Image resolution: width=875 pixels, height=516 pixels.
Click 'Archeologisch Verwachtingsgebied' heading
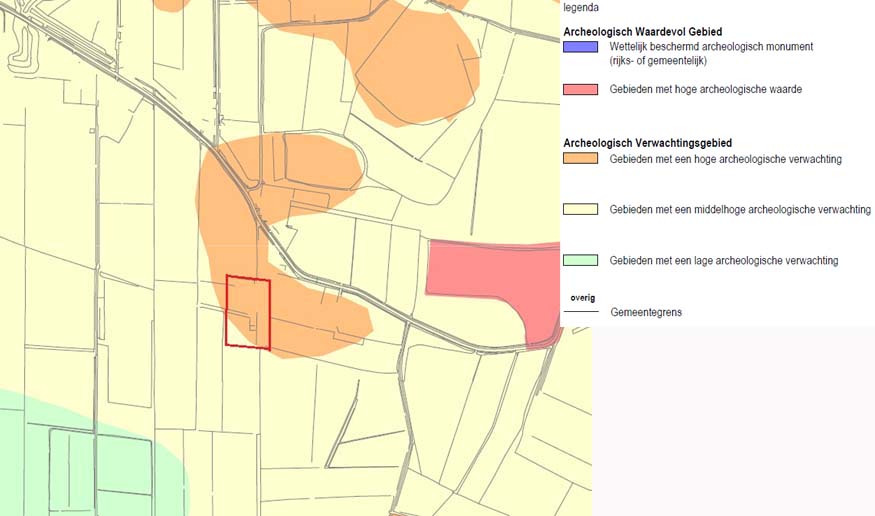[x=647, y=143]
